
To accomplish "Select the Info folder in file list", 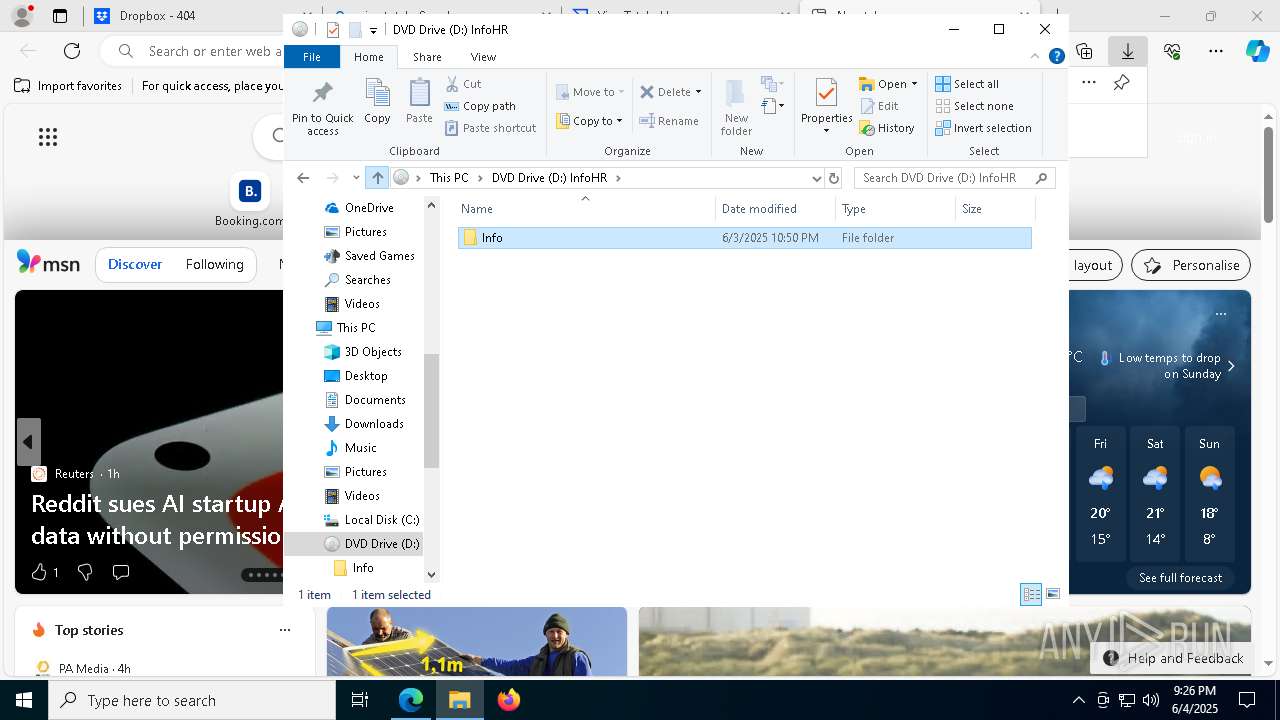I will click(x=744, y=238).
